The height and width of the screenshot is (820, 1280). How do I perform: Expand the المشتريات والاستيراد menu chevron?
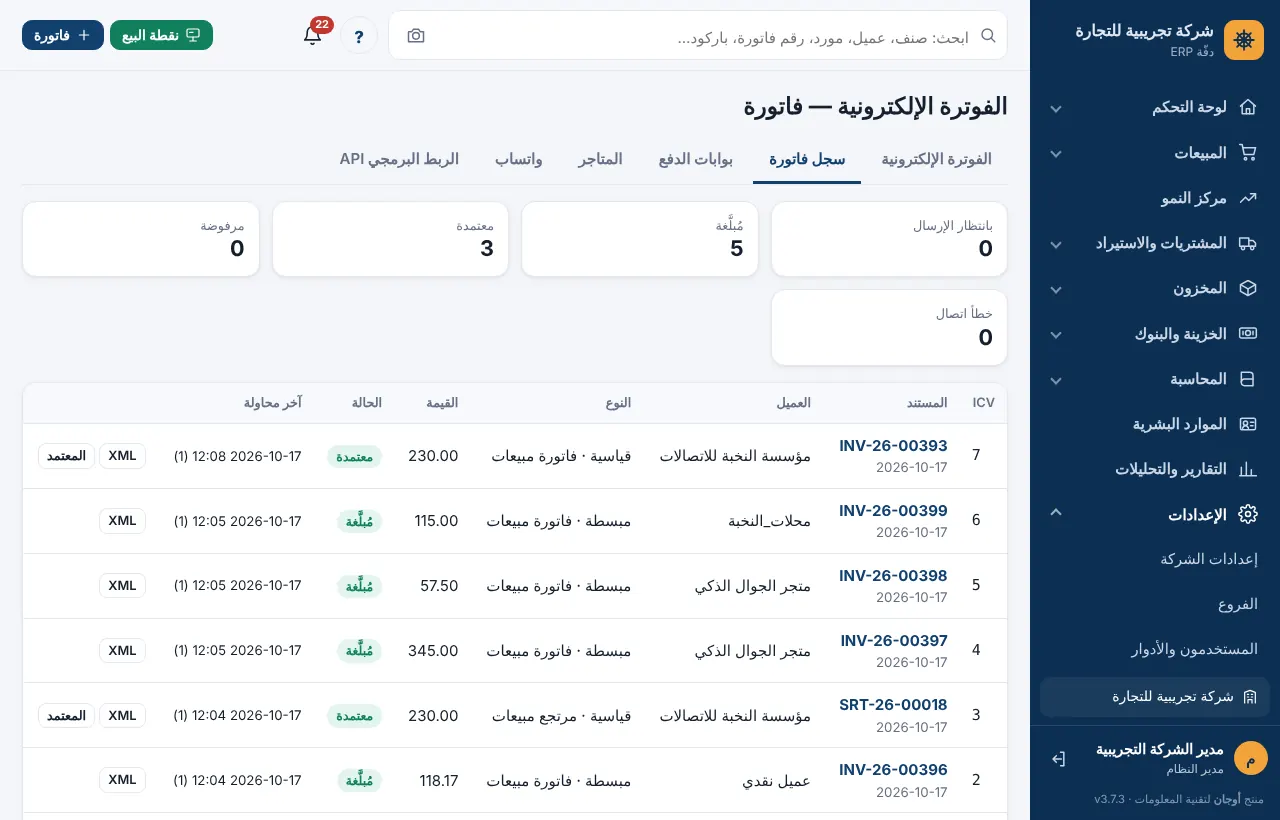click(1056, 244)
